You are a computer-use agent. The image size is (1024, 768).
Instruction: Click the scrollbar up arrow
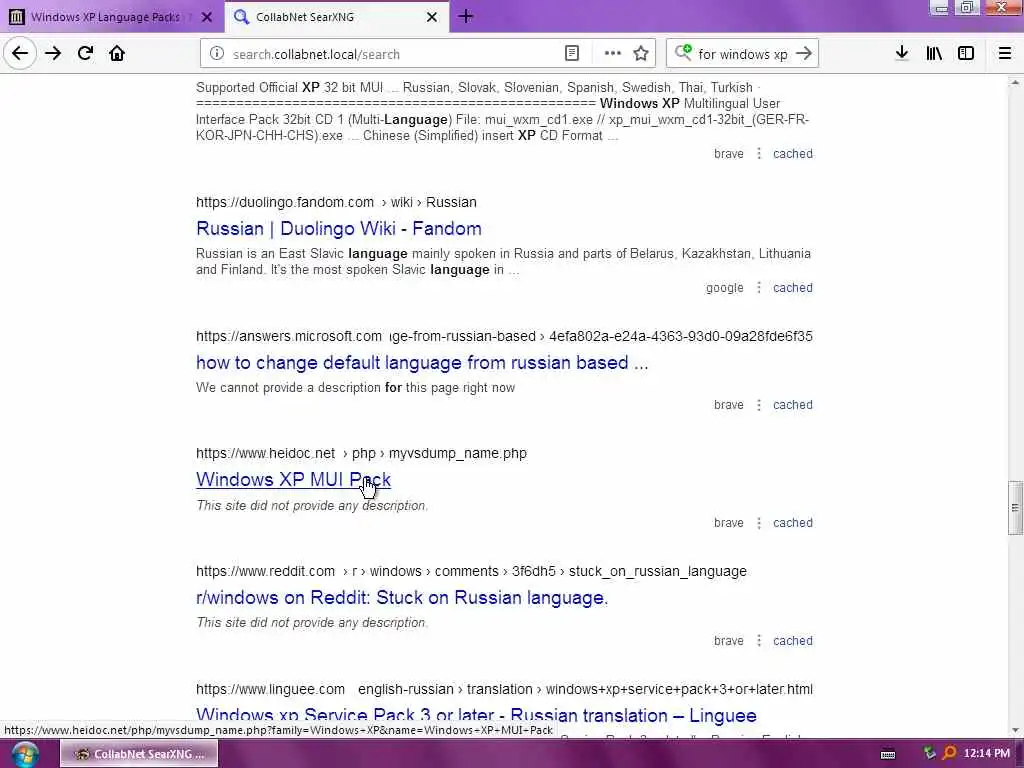1014,82
